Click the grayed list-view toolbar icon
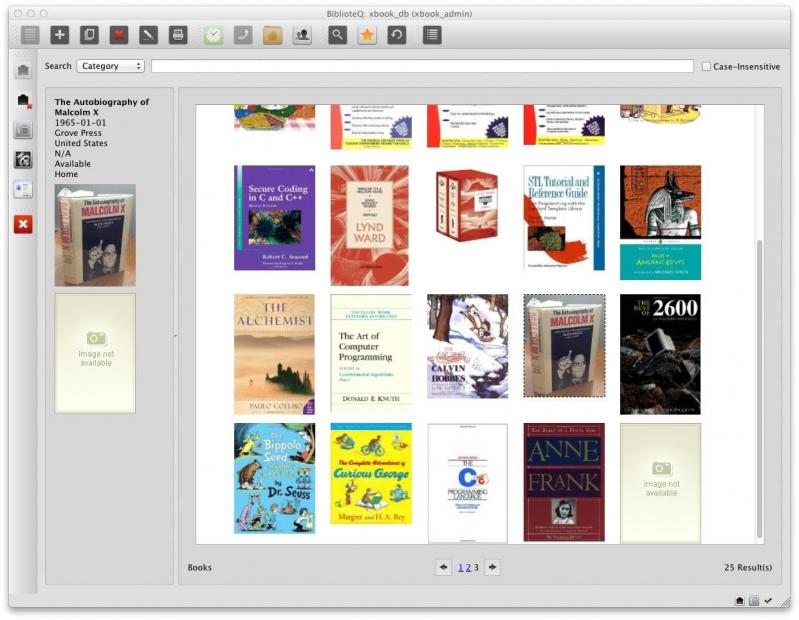The height and width of the screenshot is (620, 799). (30, 35)
